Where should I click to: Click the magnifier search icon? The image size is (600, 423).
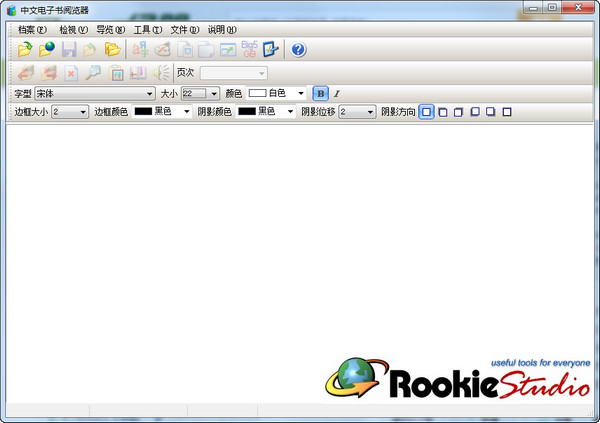93,73
